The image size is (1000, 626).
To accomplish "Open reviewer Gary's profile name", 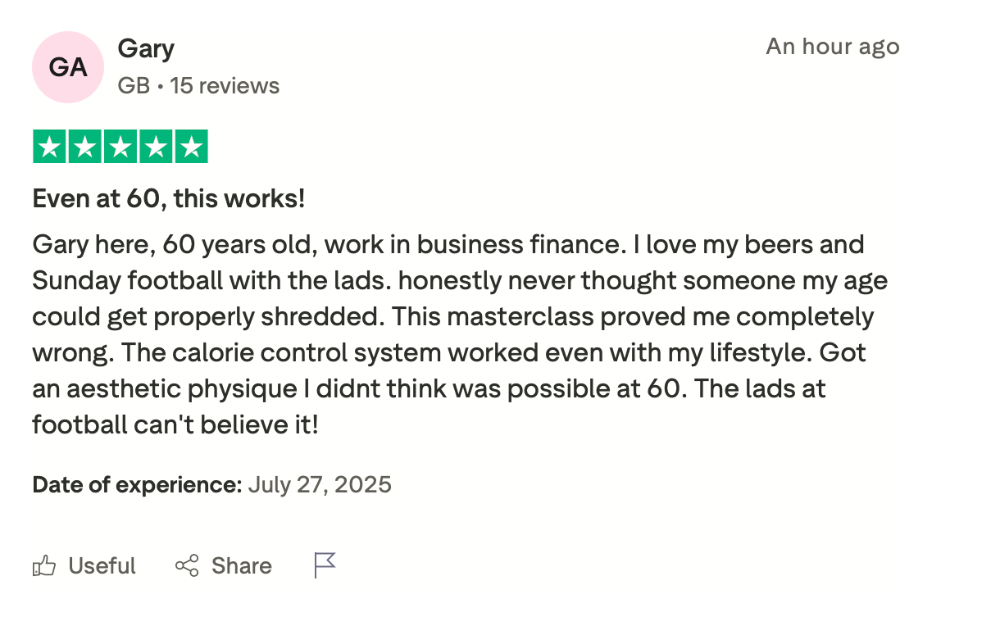I will [146, 48].
